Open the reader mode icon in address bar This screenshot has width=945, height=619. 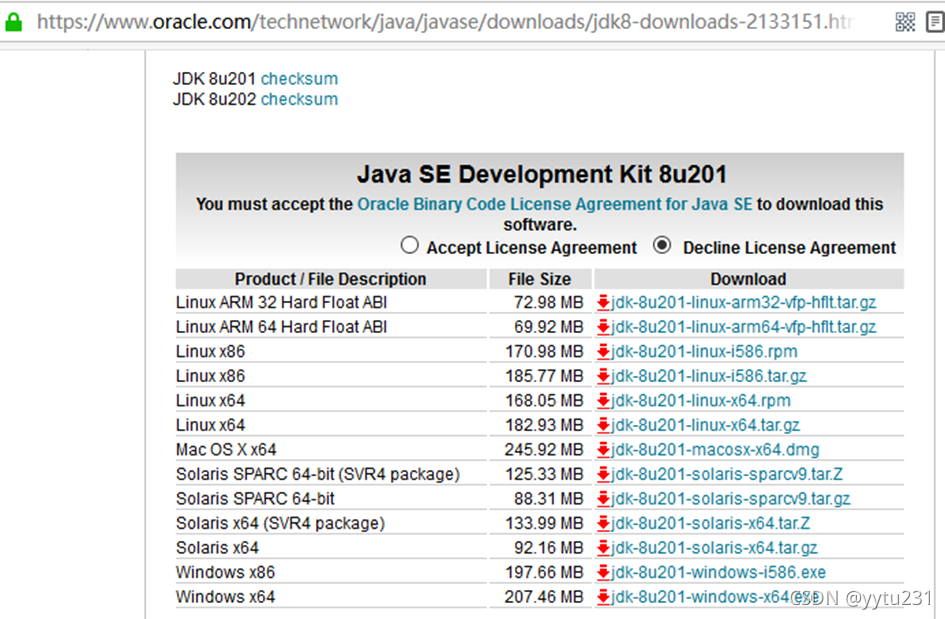point(935,22)
